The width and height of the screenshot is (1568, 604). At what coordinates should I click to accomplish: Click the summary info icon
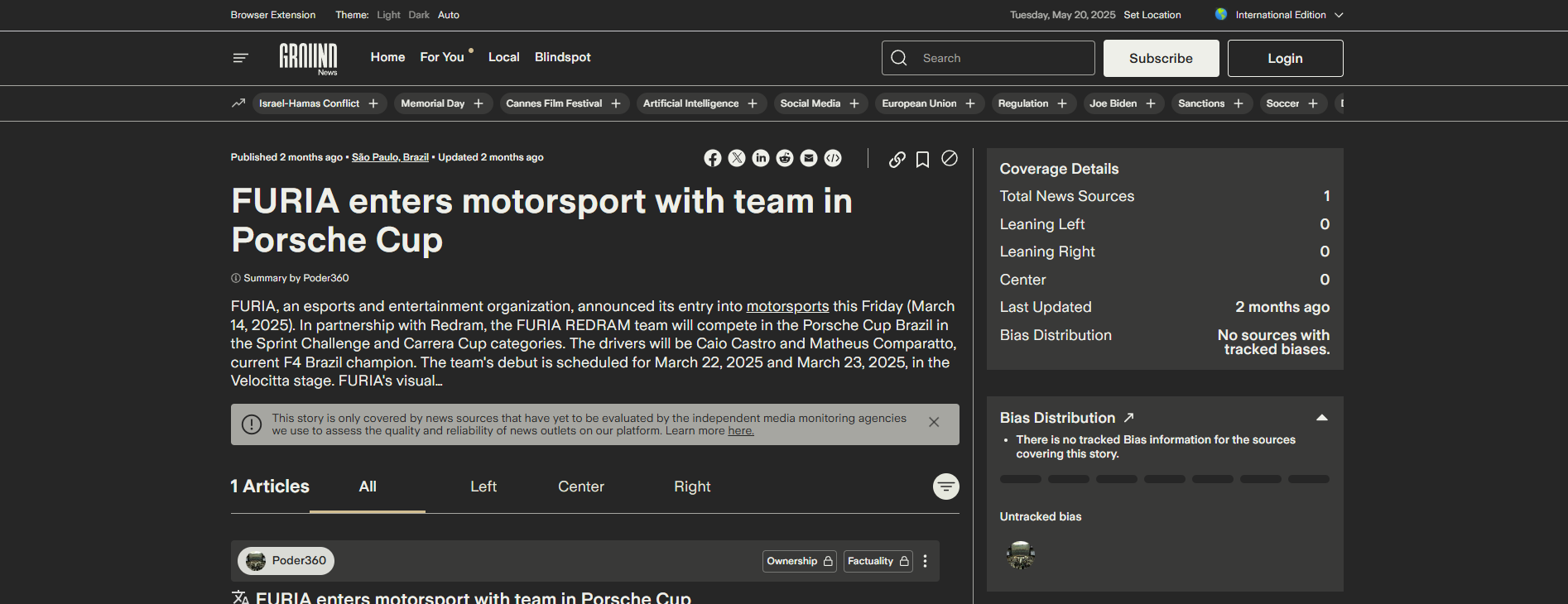click(x=235, y=278)
